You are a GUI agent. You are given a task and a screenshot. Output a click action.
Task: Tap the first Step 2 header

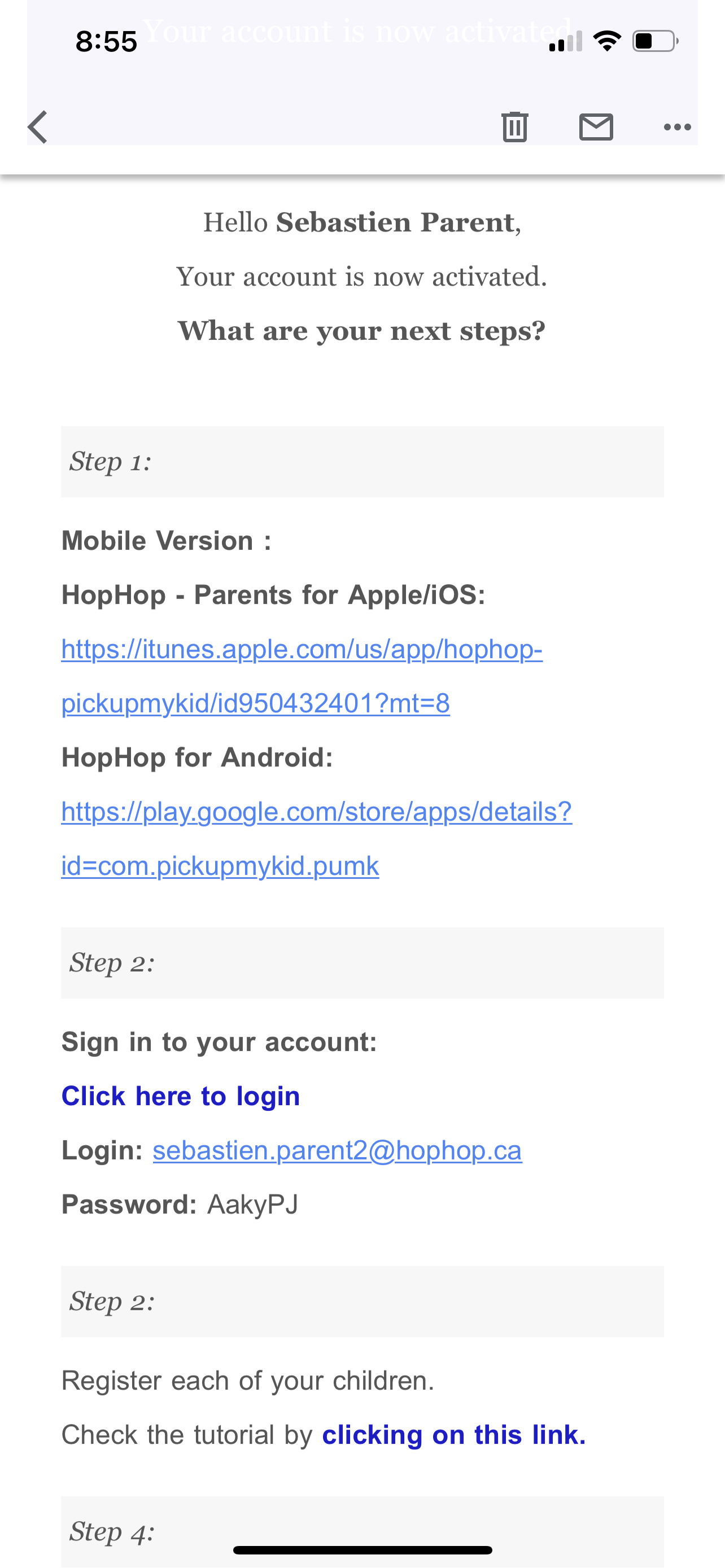pos(362,962)
